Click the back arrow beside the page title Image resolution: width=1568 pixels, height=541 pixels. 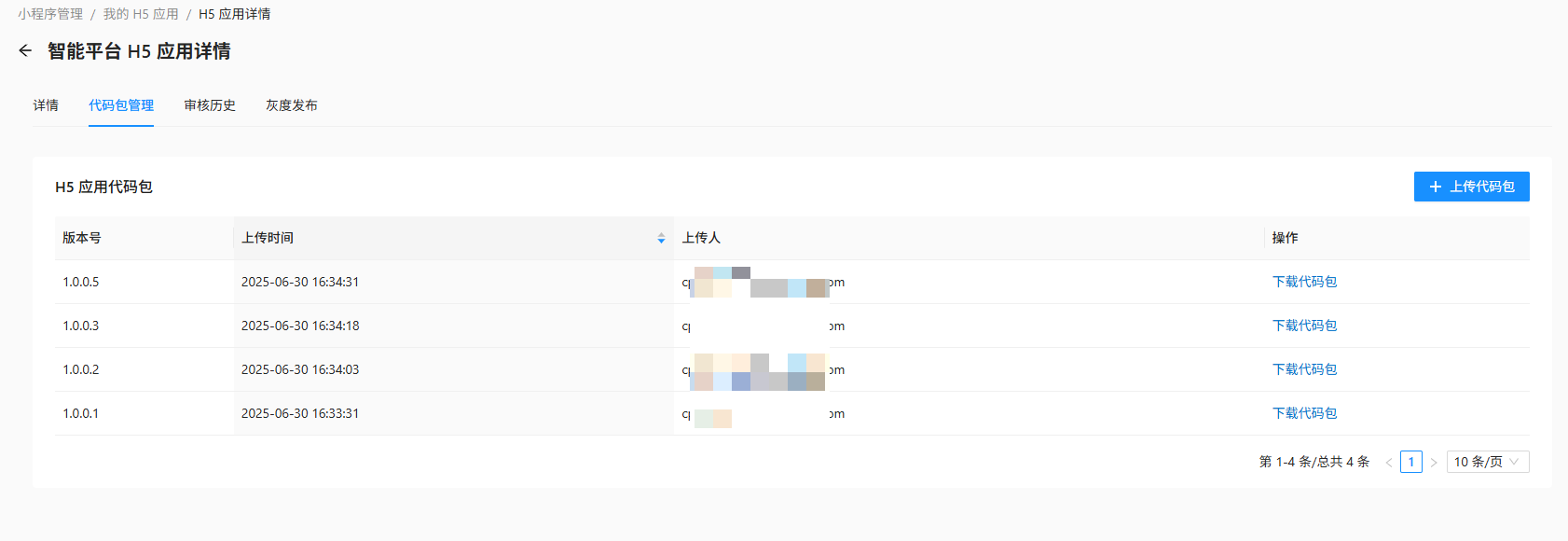25,50
